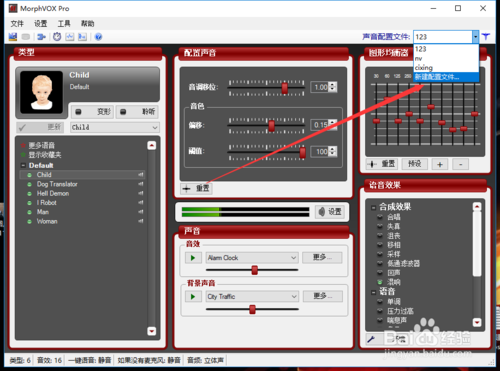Image resolution: width=500 pixels, height=371 pixels.
Task: Click the first toolbar icon below the 文件 menu
Action: click(x=13, y=37)
